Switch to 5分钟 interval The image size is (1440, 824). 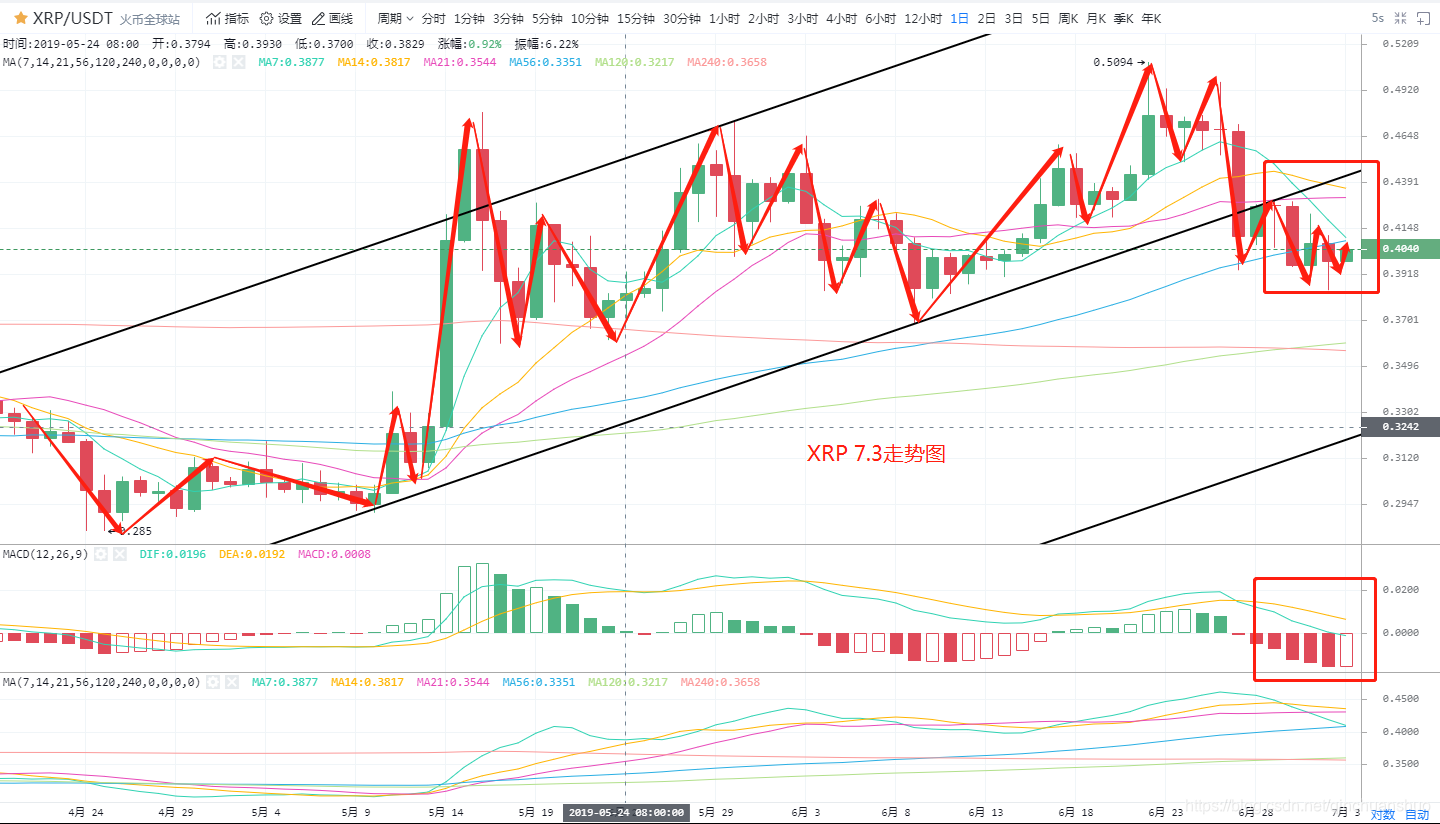tap(547, 18)
